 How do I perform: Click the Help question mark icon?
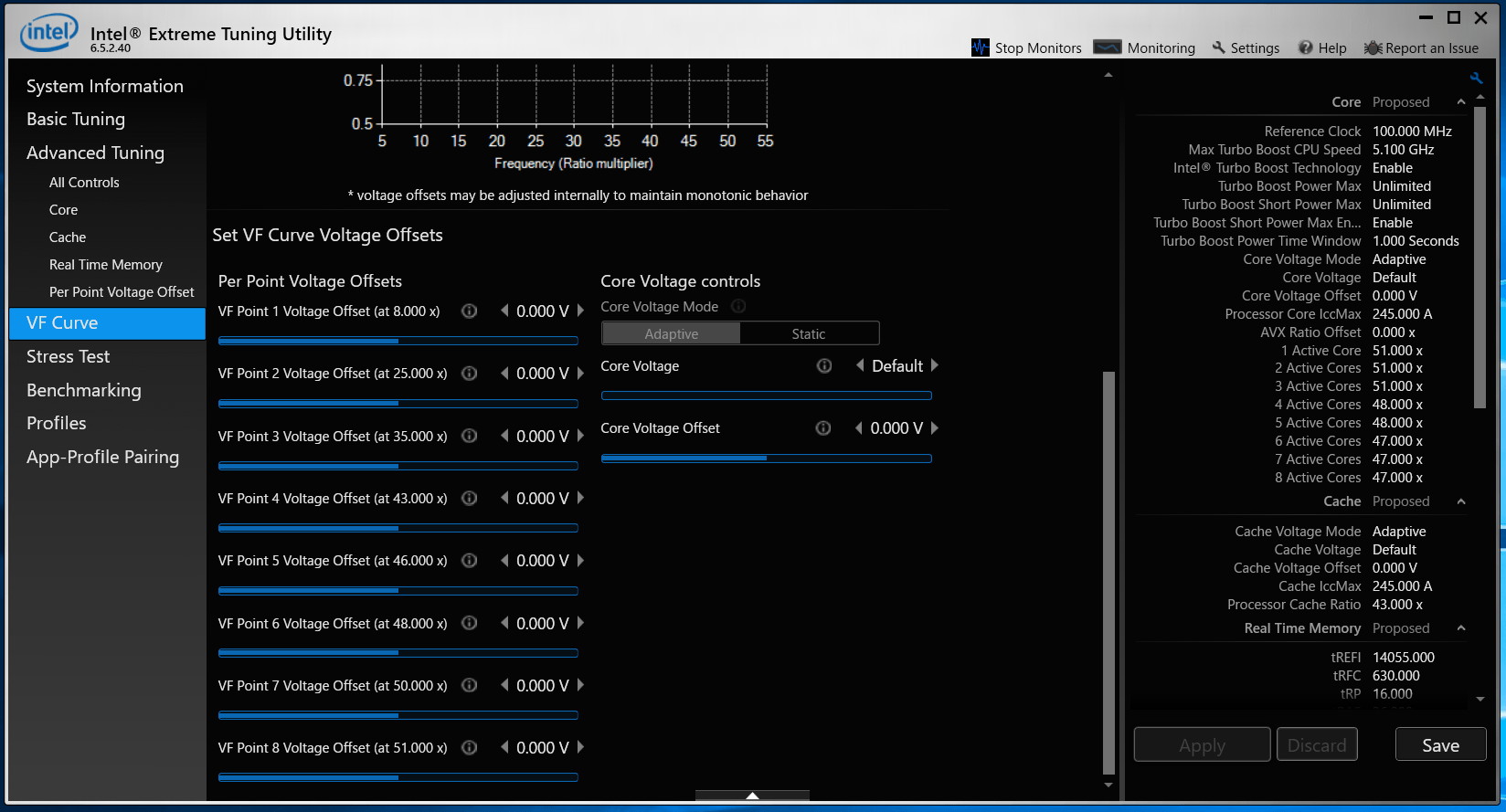[1306, 47]
